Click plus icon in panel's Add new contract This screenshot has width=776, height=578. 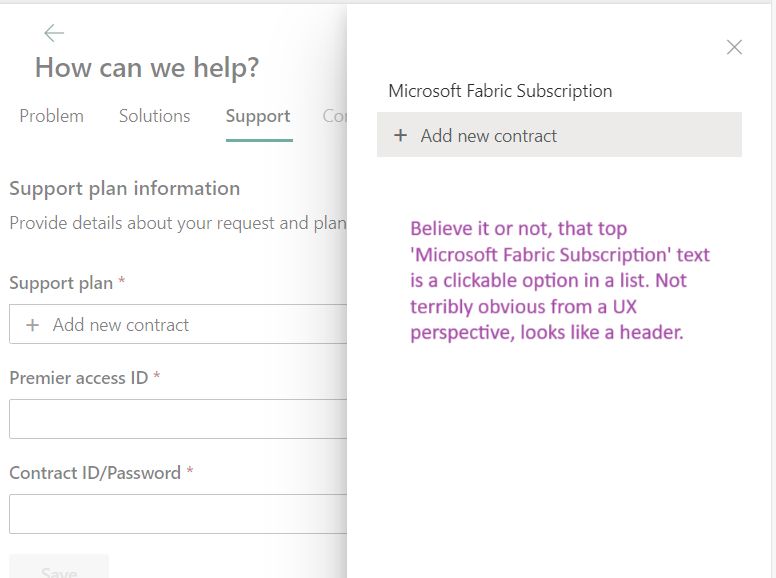click(x=400, y=135)
